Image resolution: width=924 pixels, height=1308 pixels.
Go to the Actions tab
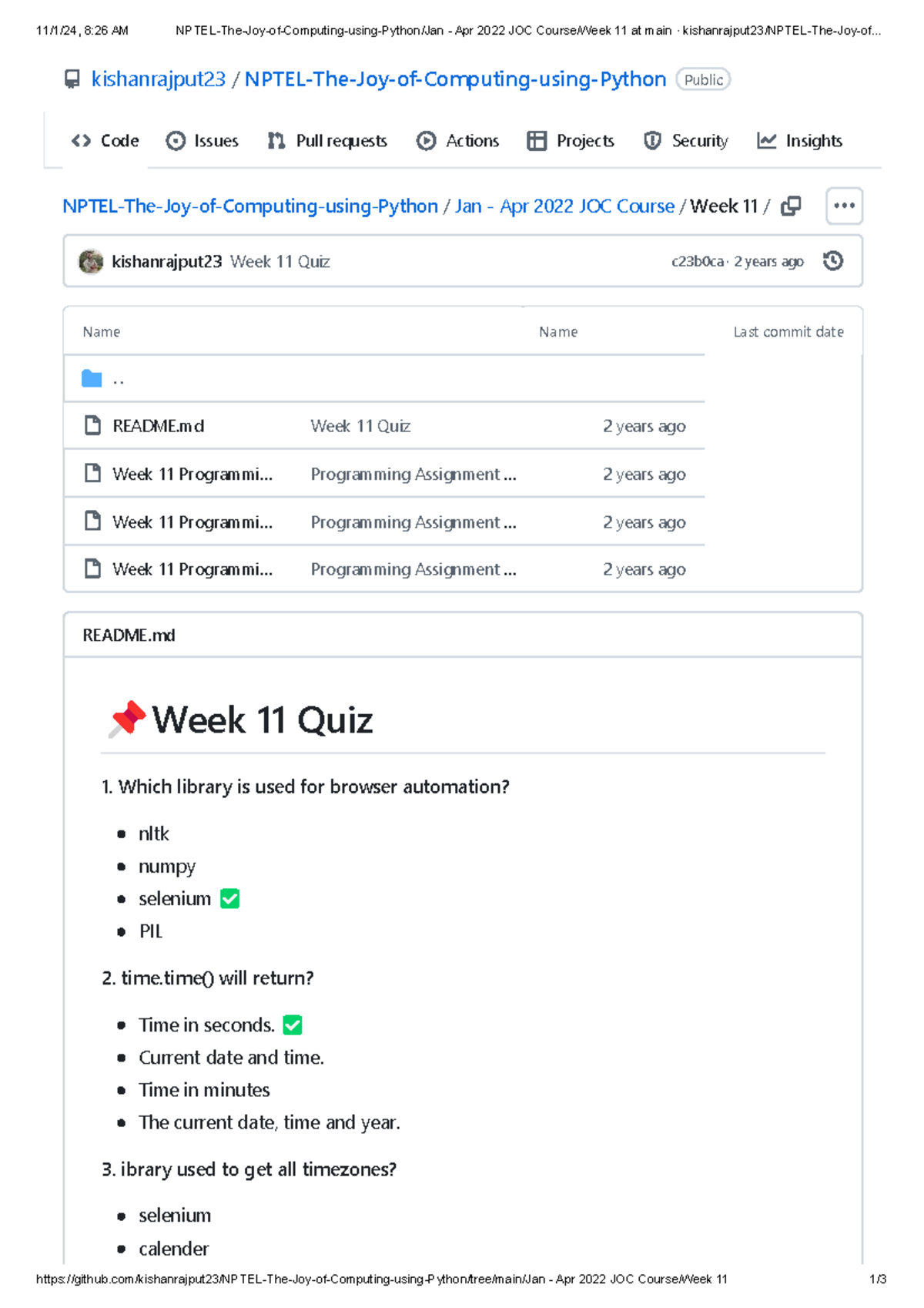(458, 141)
